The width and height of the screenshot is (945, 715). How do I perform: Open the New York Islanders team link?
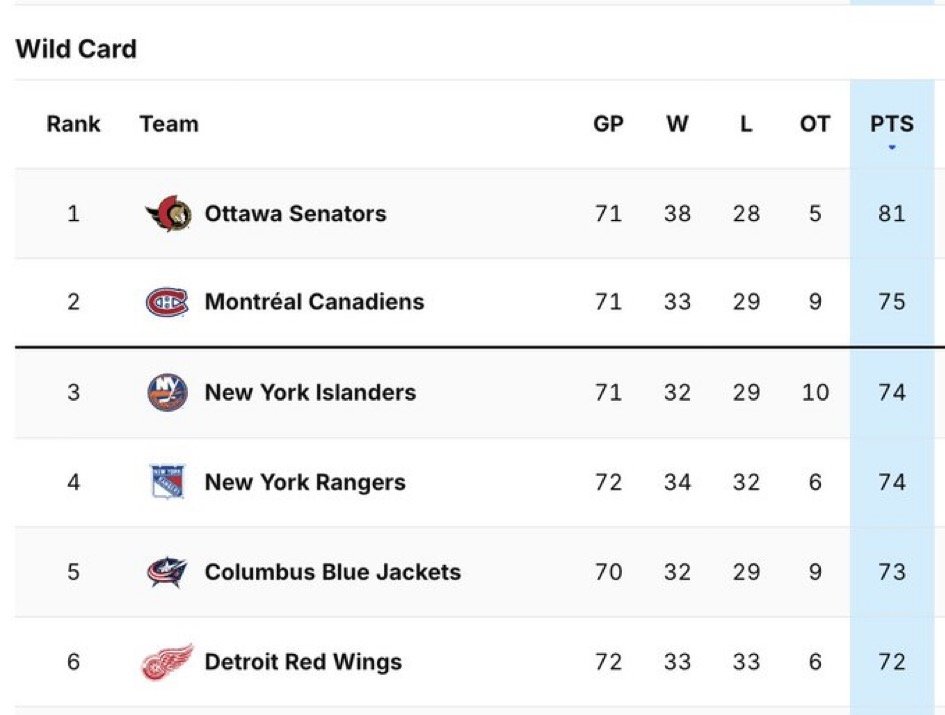click(x=310, y=392)
